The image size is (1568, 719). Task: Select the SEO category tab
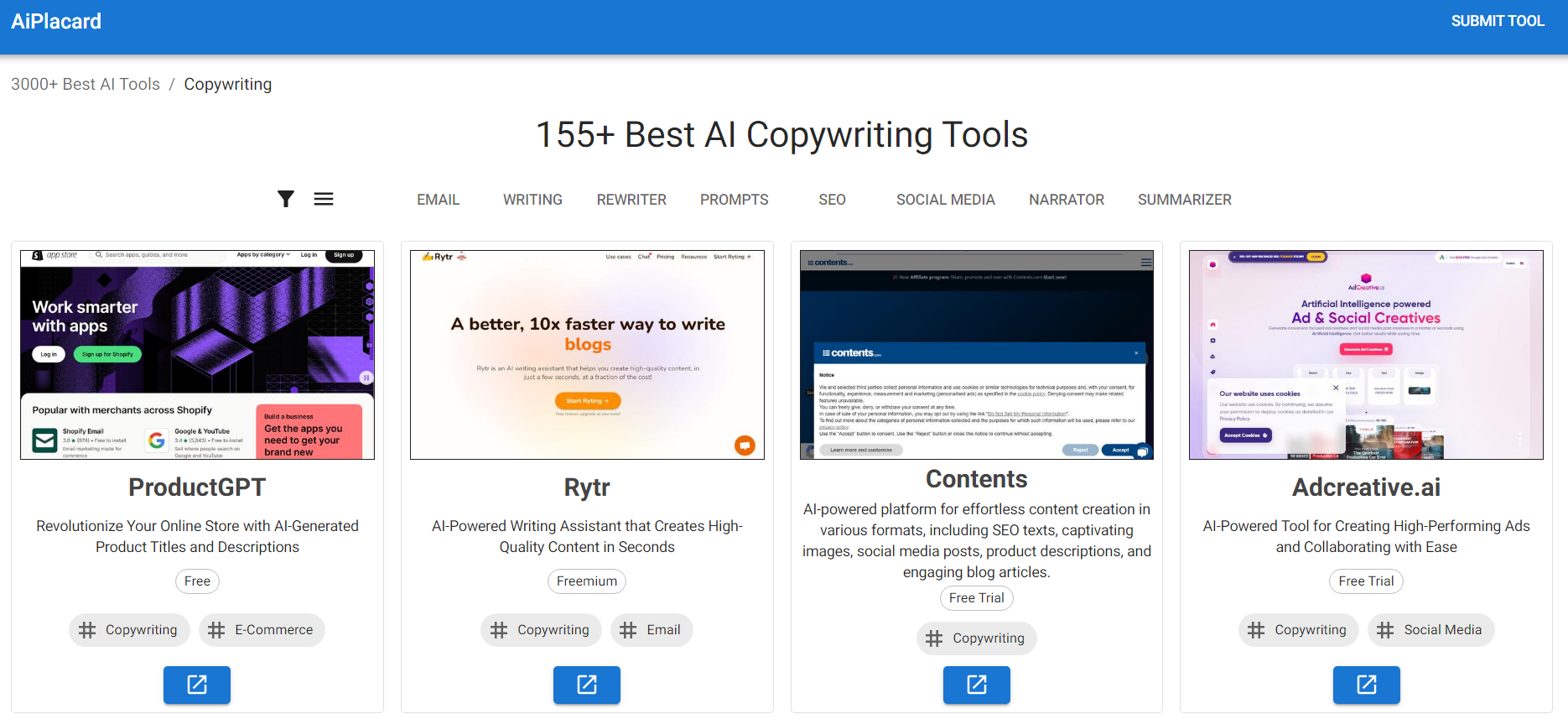coord(833,200)
